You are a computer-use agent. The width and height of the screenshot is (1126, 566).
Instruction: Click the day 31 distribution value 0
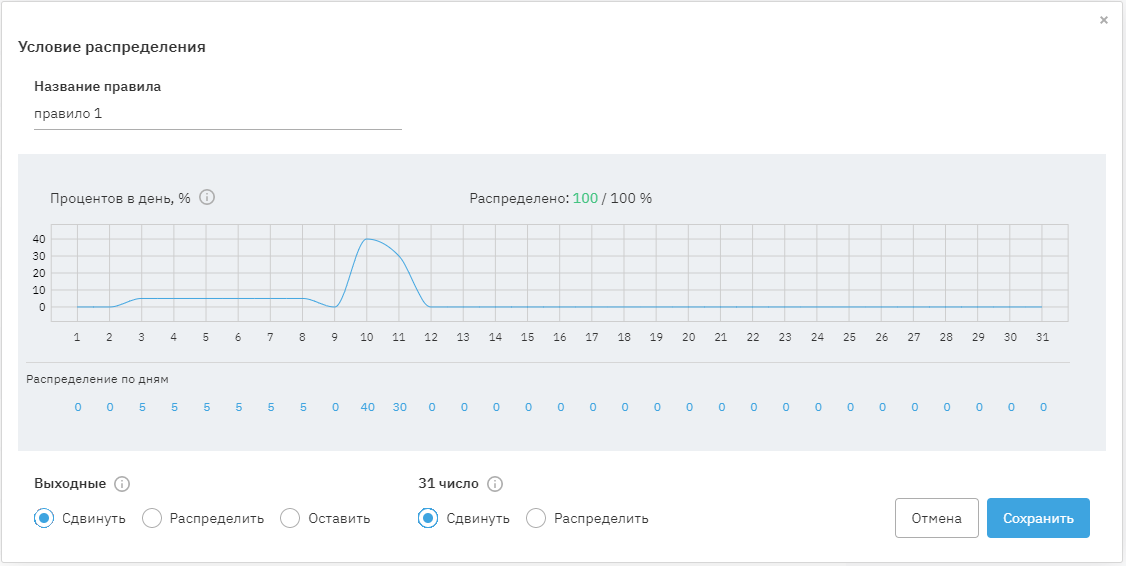coord(1043,407)
